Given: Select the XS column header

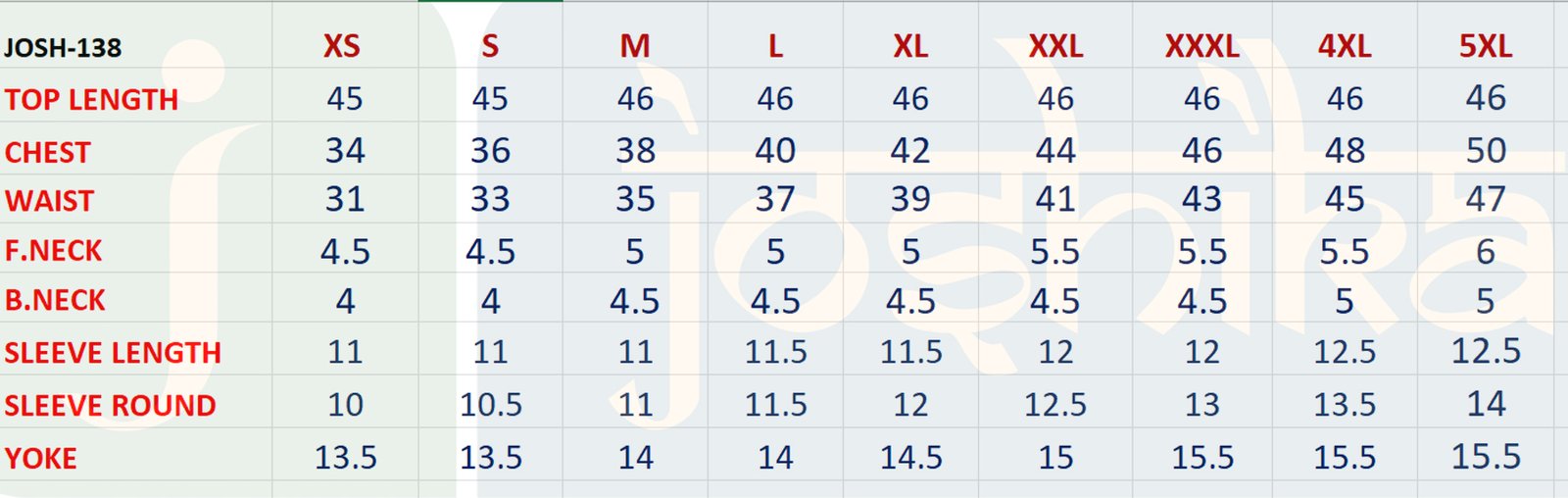Looking at the screenshot, I should click(342, 46).
